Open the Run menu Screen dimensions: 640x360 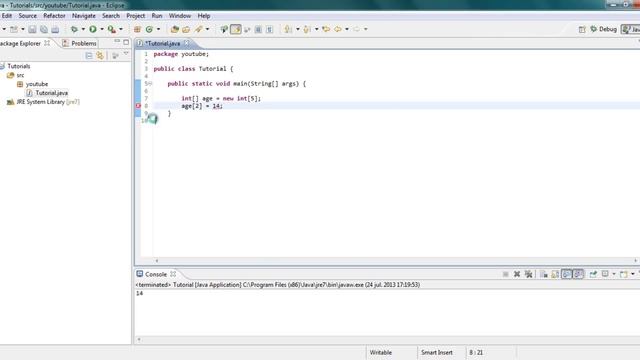tap(157, 16)
